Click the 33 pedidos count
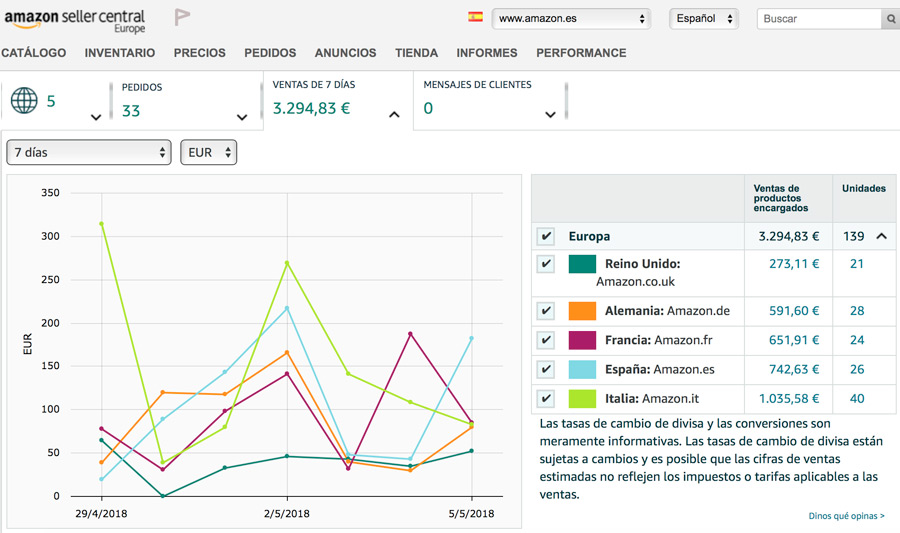900x533 pixels. point(131,111)
